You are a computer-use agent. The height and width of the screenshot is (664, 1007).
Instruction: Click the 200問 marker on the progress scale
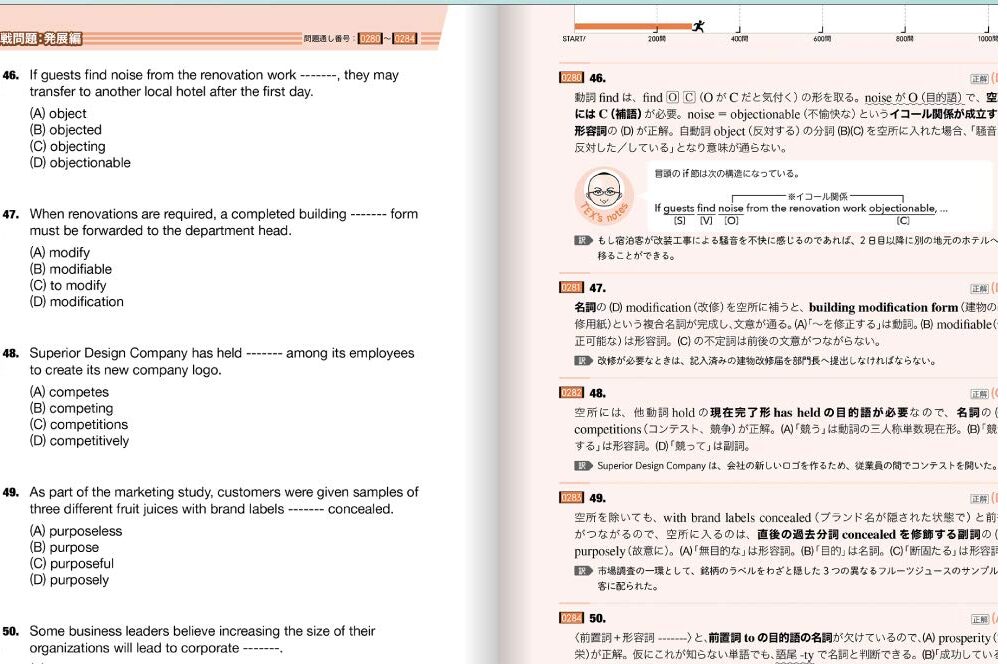[x=656, y=39]
